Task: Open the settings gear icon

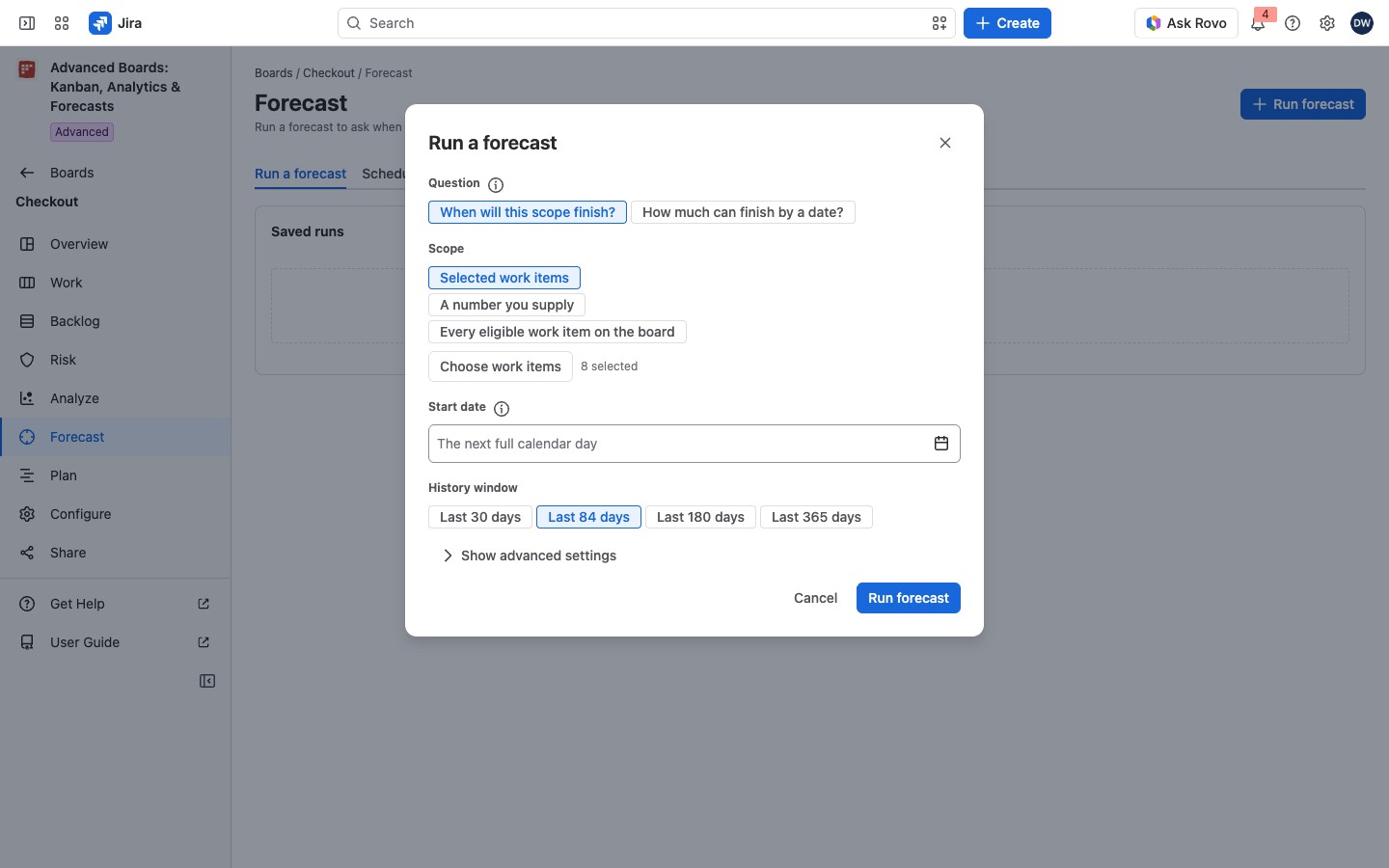Action: coord(1327,23)
